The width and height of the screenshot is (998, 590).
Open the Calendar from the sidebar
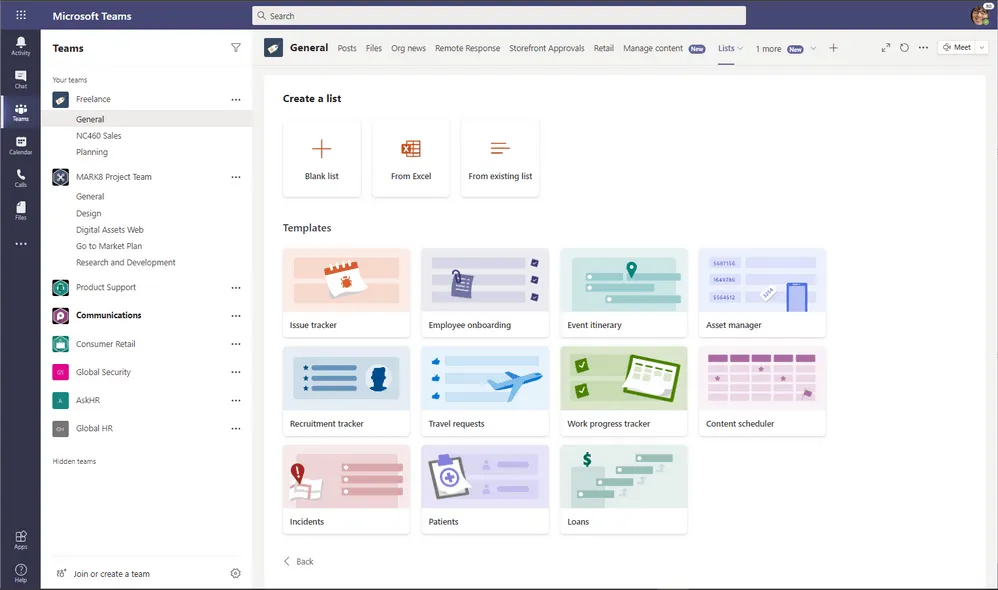point(20,145)
